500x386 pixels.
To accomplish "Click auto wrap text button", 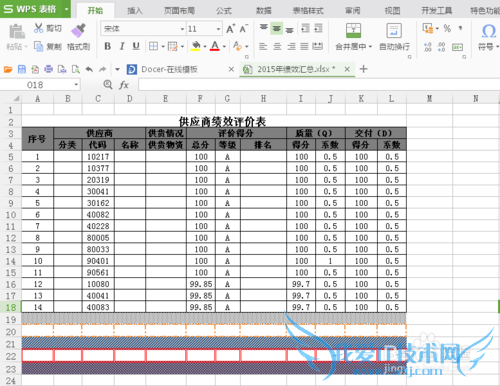I will pyautogui.click(x=394, y=36).
